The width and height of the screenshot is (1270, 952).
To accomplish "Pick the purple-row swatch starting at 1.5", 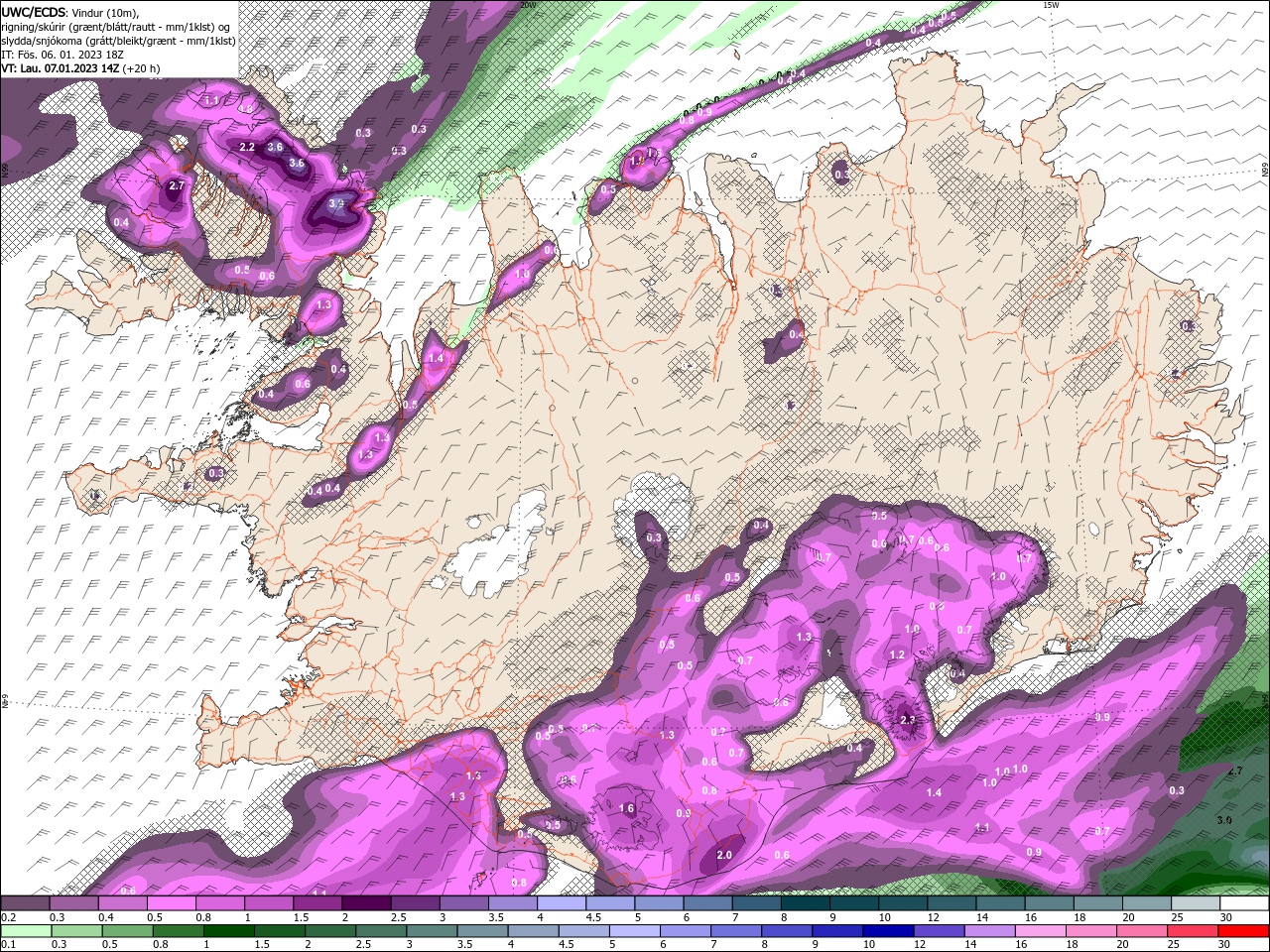I will [x=317, y=903].
